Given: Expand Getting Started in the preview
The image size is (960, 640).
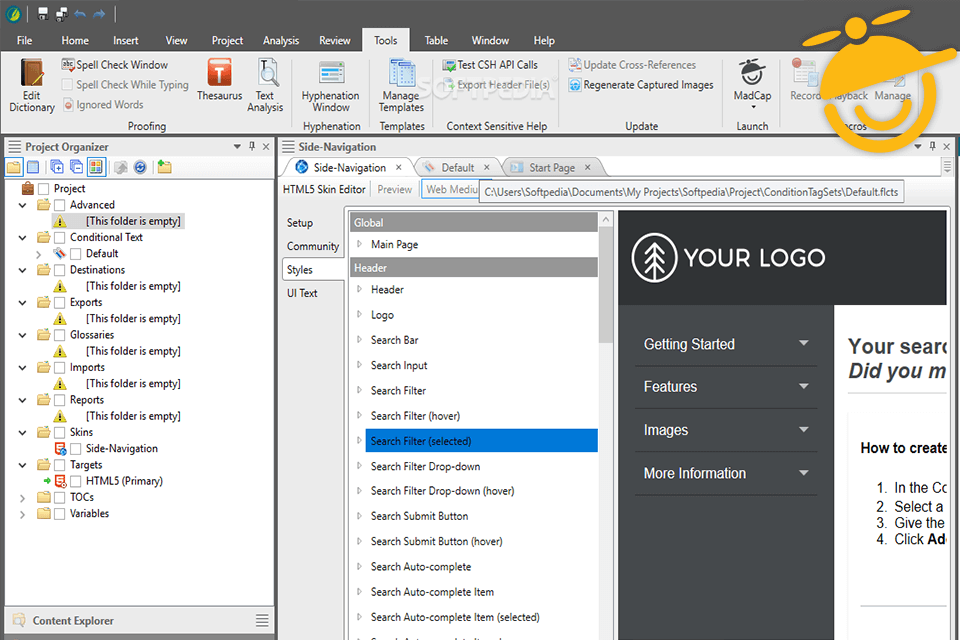Looking at the screenshot, I should pos(803,344).
